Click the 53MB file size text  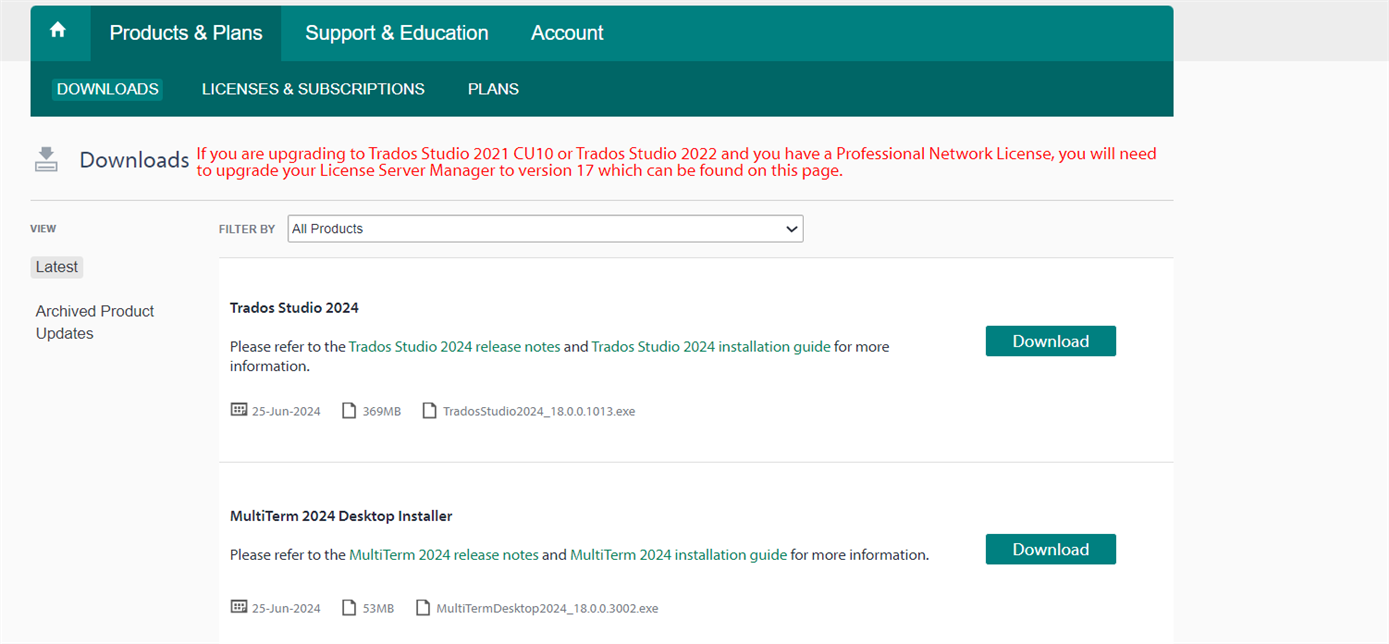(x=378, y=608)
